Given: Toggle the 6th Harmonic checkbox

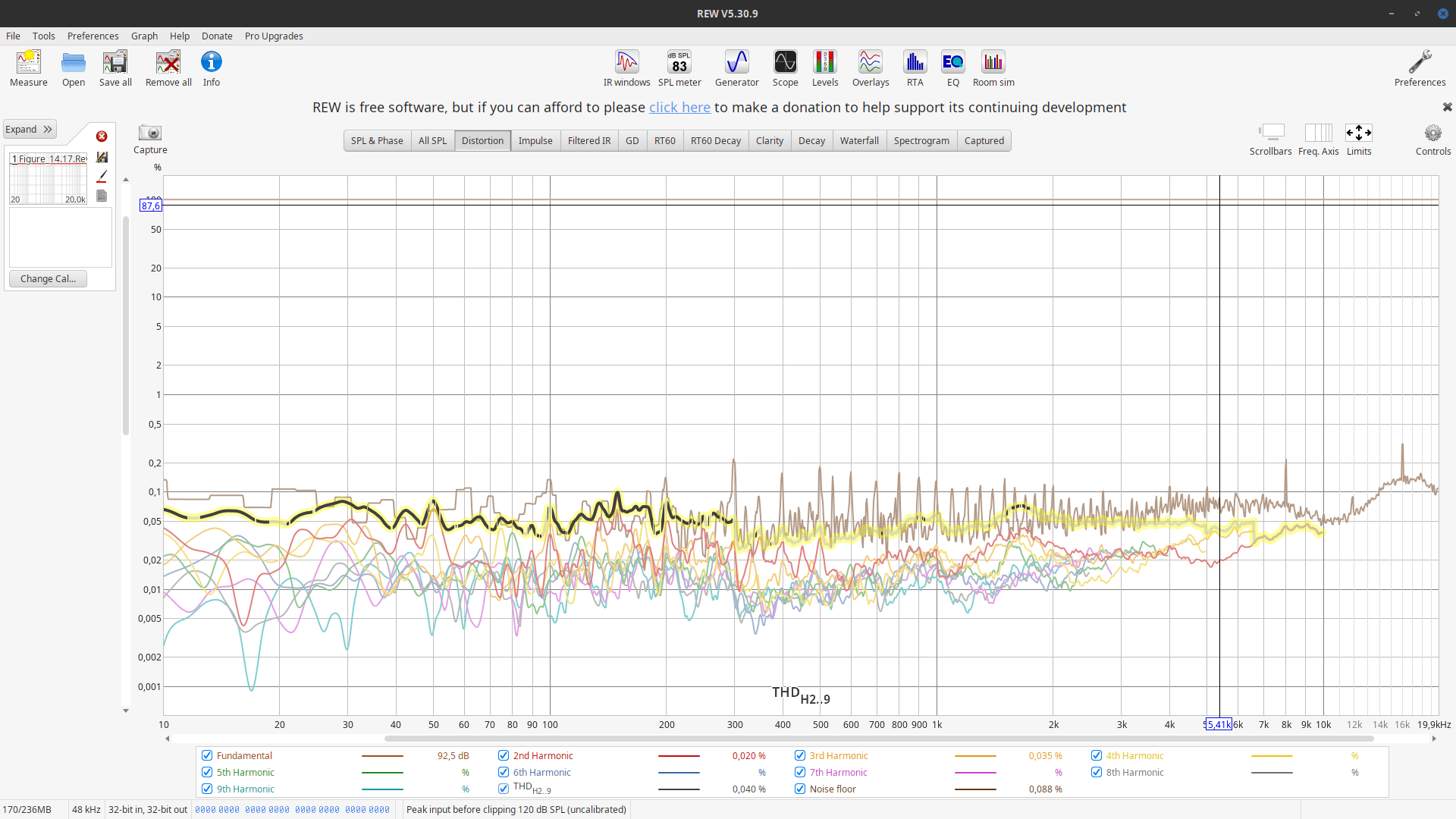Looking at the screenshot, I should click(x=504, y=772).
